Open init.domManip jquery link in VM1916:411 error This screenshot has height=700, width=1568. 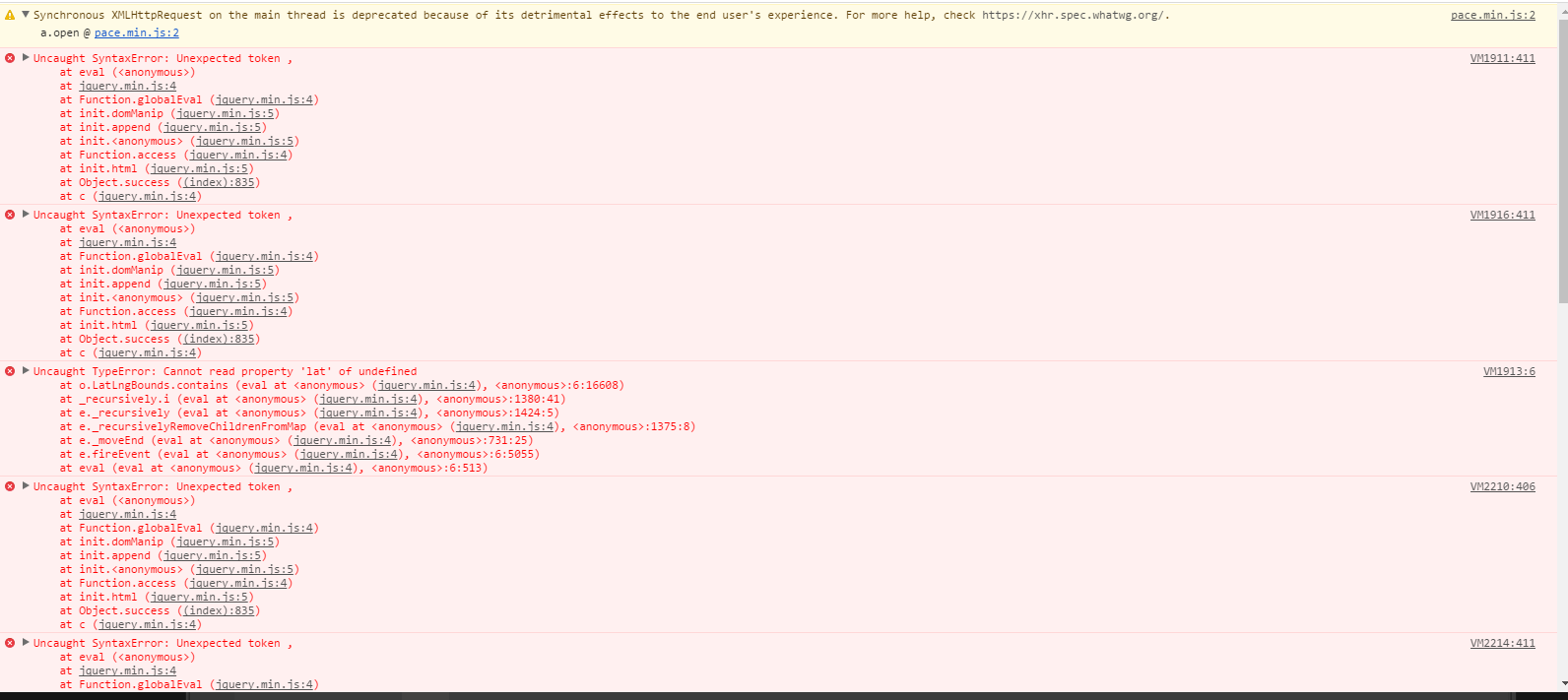tap(226, 270)
